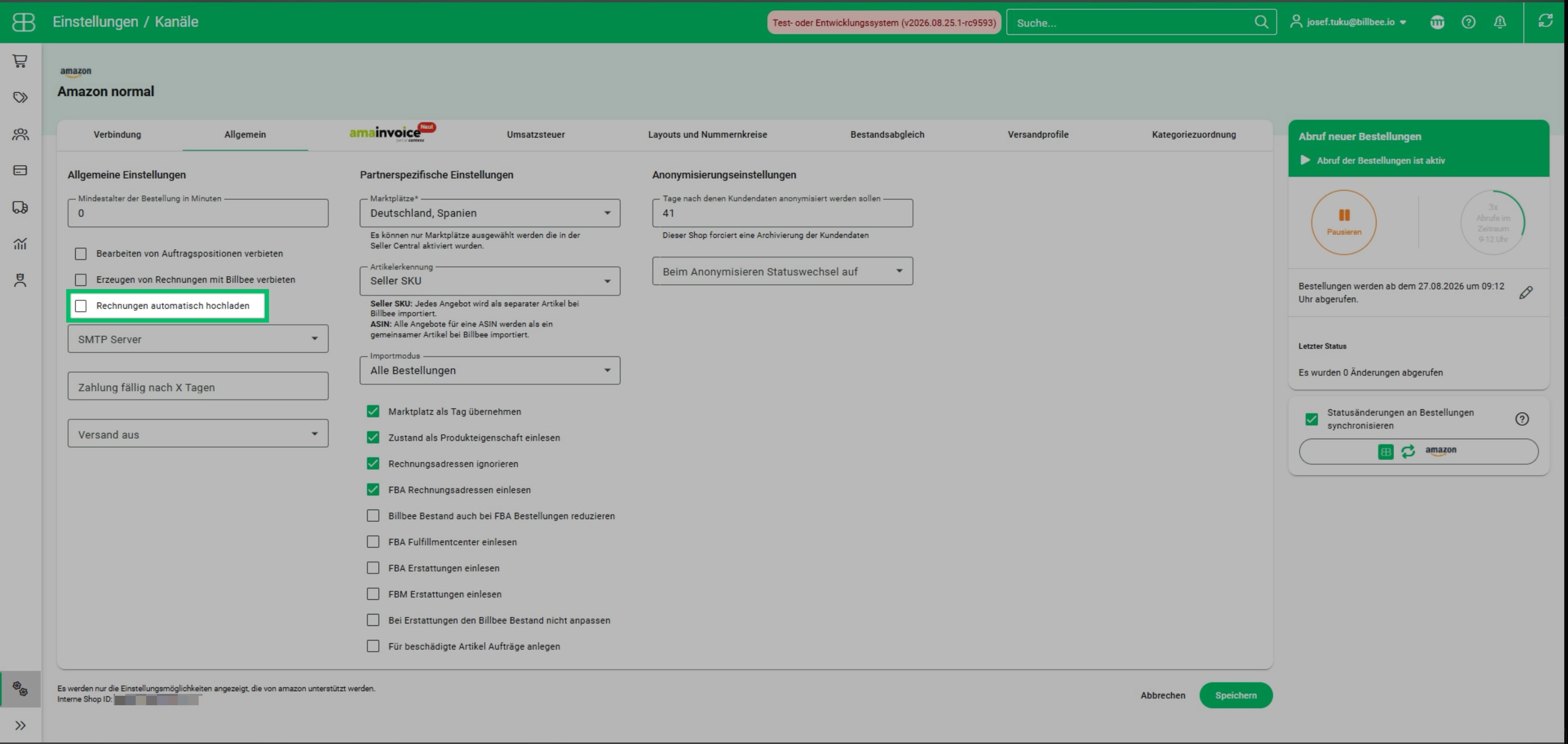
Task: Open the help question mark in header
Action: [1468, 22]
